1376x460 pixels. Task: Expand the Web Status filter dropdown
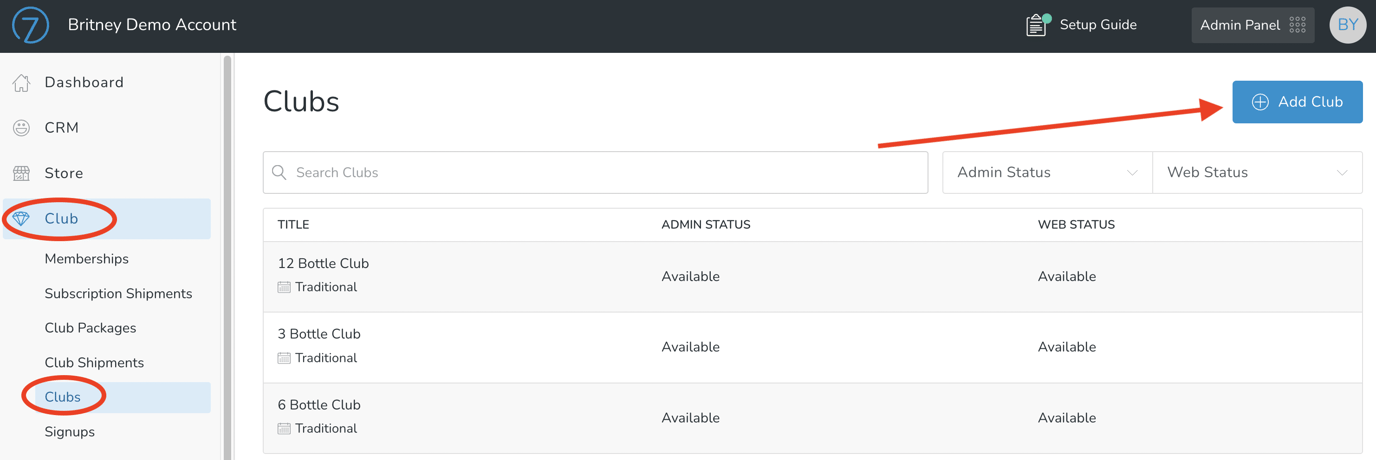[x=1256, y=173]
